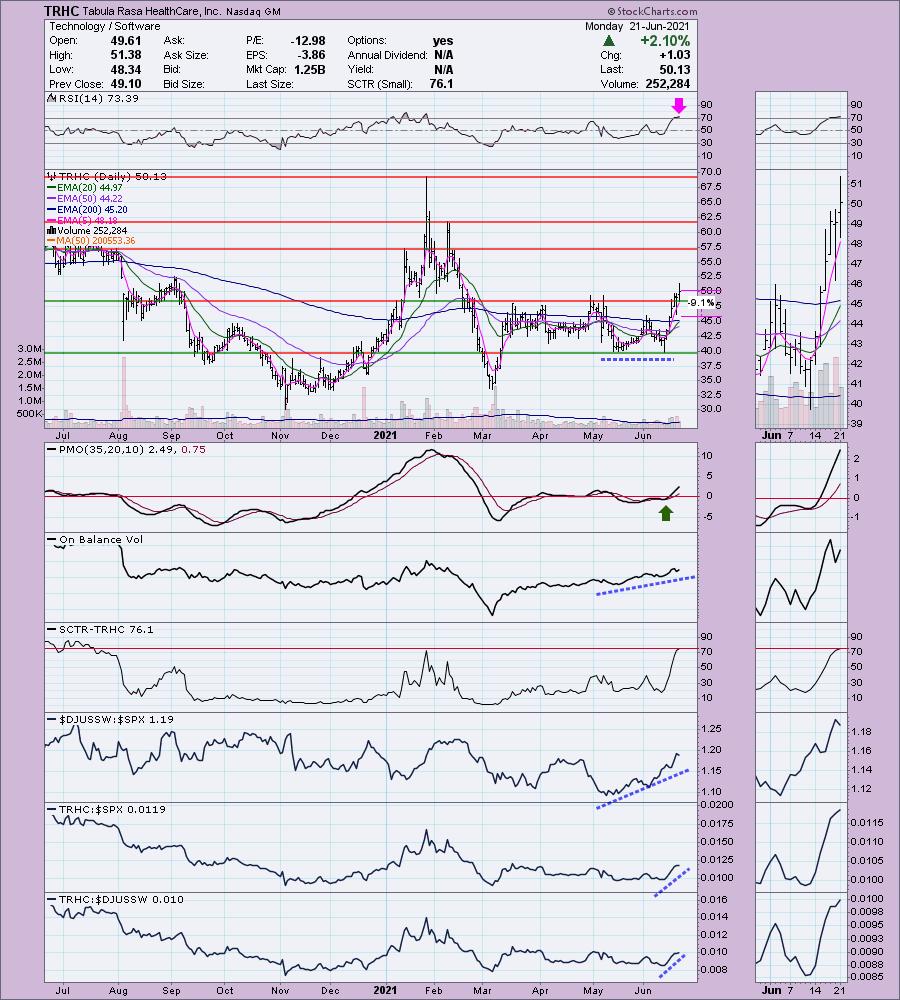Click the Annual Dividend label
This screenshot has height=1000, width=900.
point(388,55)
